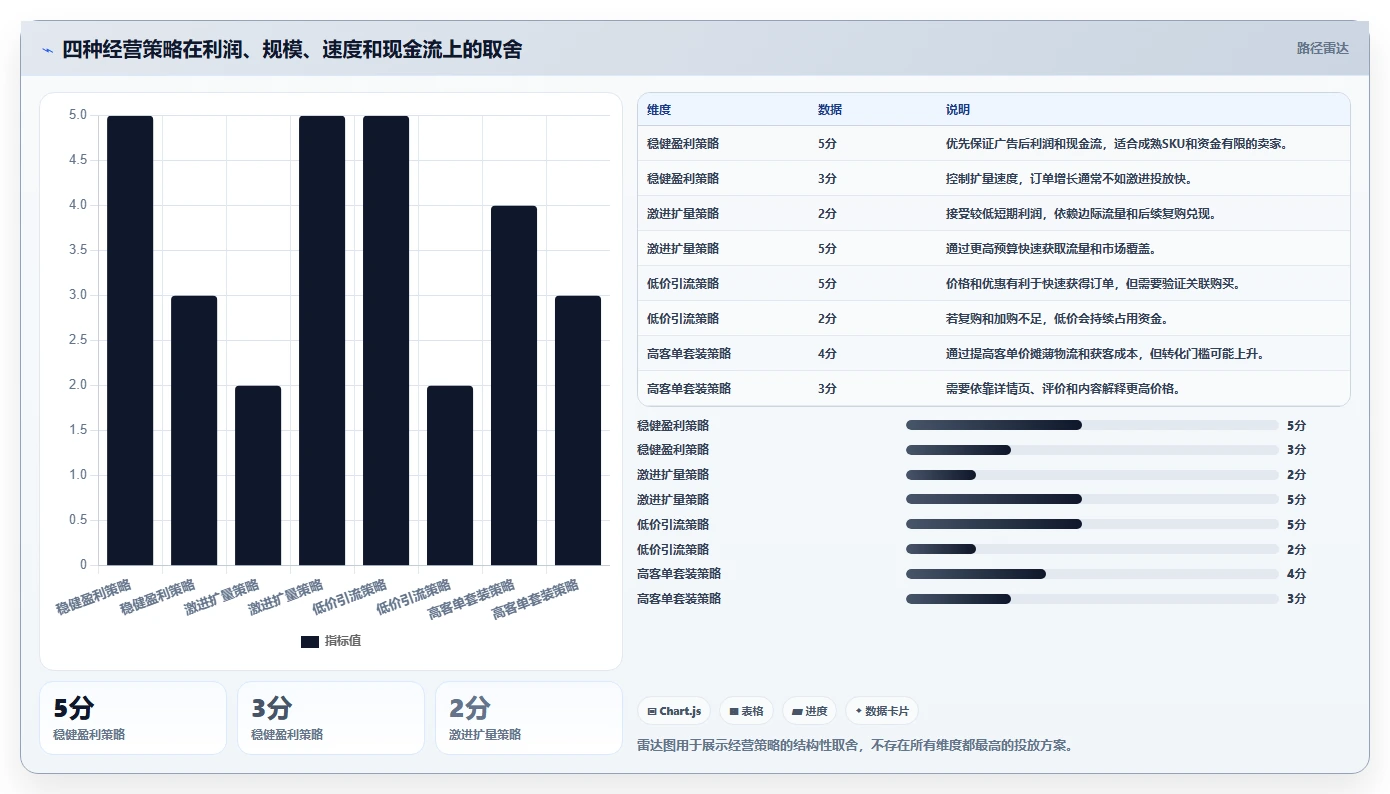Open the 3分 稳健盈利策略 summary card
The image size is (1390, 794).
(331, 718)
